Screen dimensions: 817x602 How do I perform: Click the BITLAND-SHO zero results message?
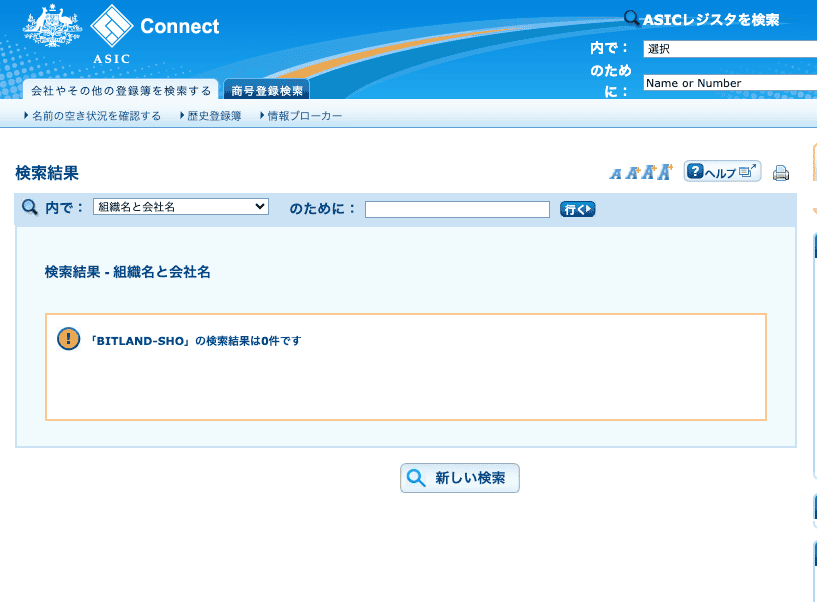[195, 341]
